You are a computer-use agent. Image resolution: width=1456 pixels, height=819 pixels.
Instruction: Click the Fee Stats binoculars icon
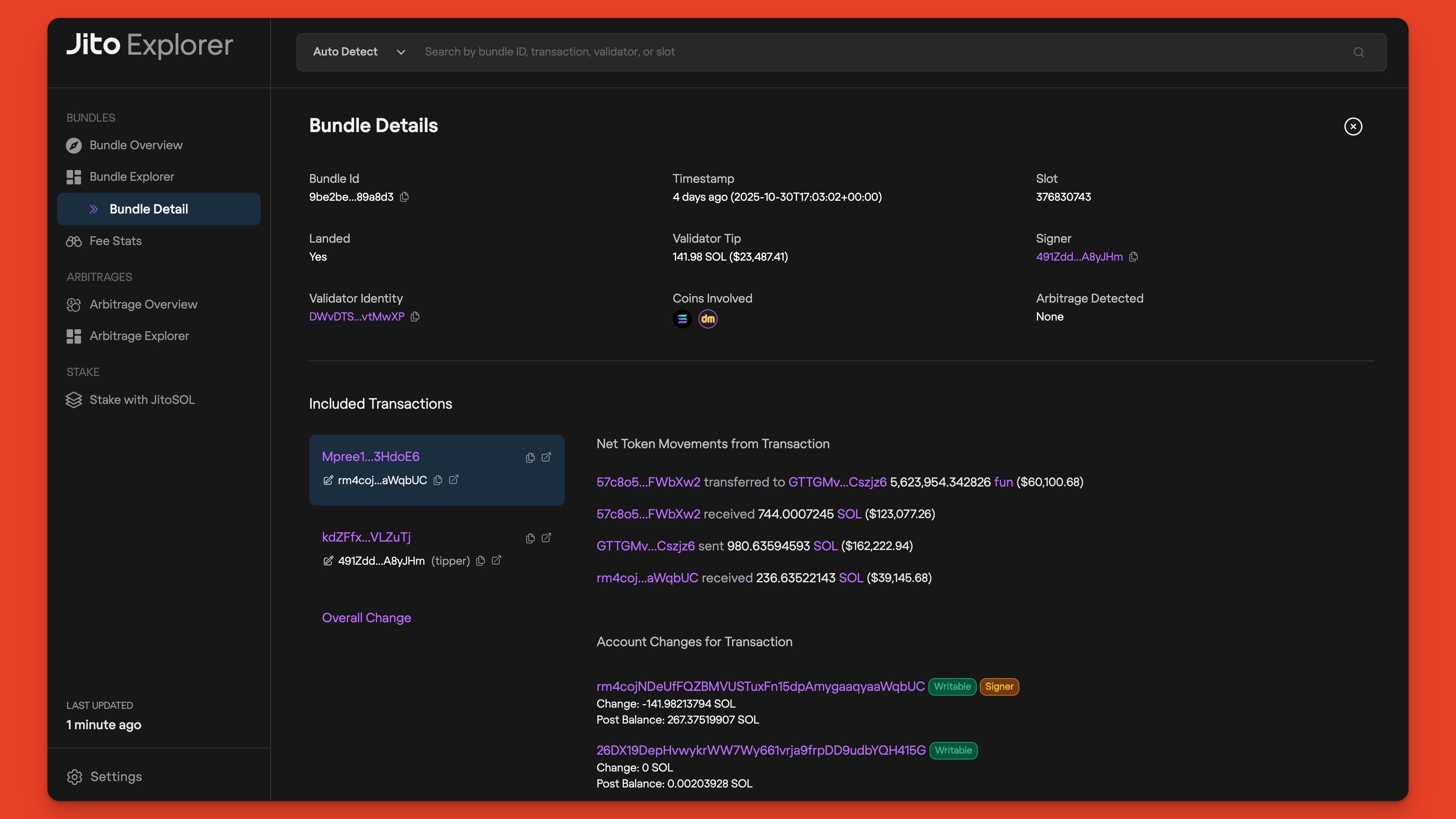(74, 241)
